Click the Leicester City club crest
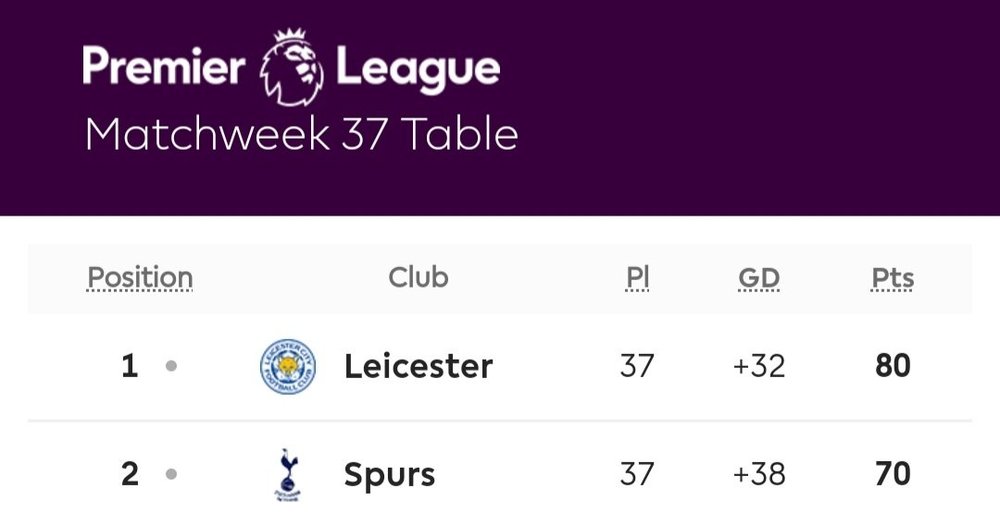Viewport: 1000px width, 525px height. click(288, 366)
